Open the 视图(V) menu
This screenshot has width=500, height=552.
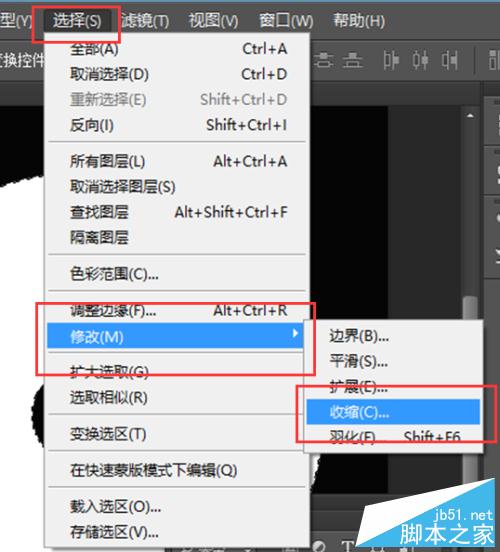click(x=213, y=21)
